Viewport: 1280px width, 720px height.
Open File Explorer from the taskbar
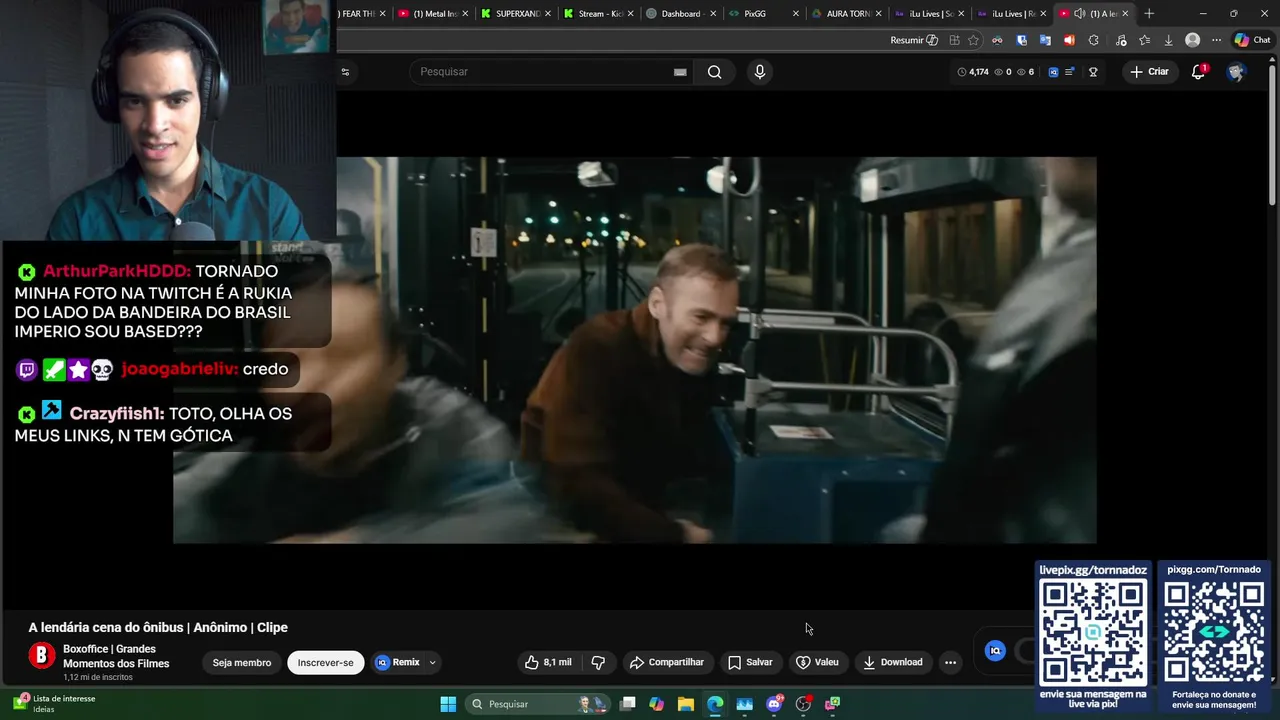pyautogui.click(x=685, y=704)
